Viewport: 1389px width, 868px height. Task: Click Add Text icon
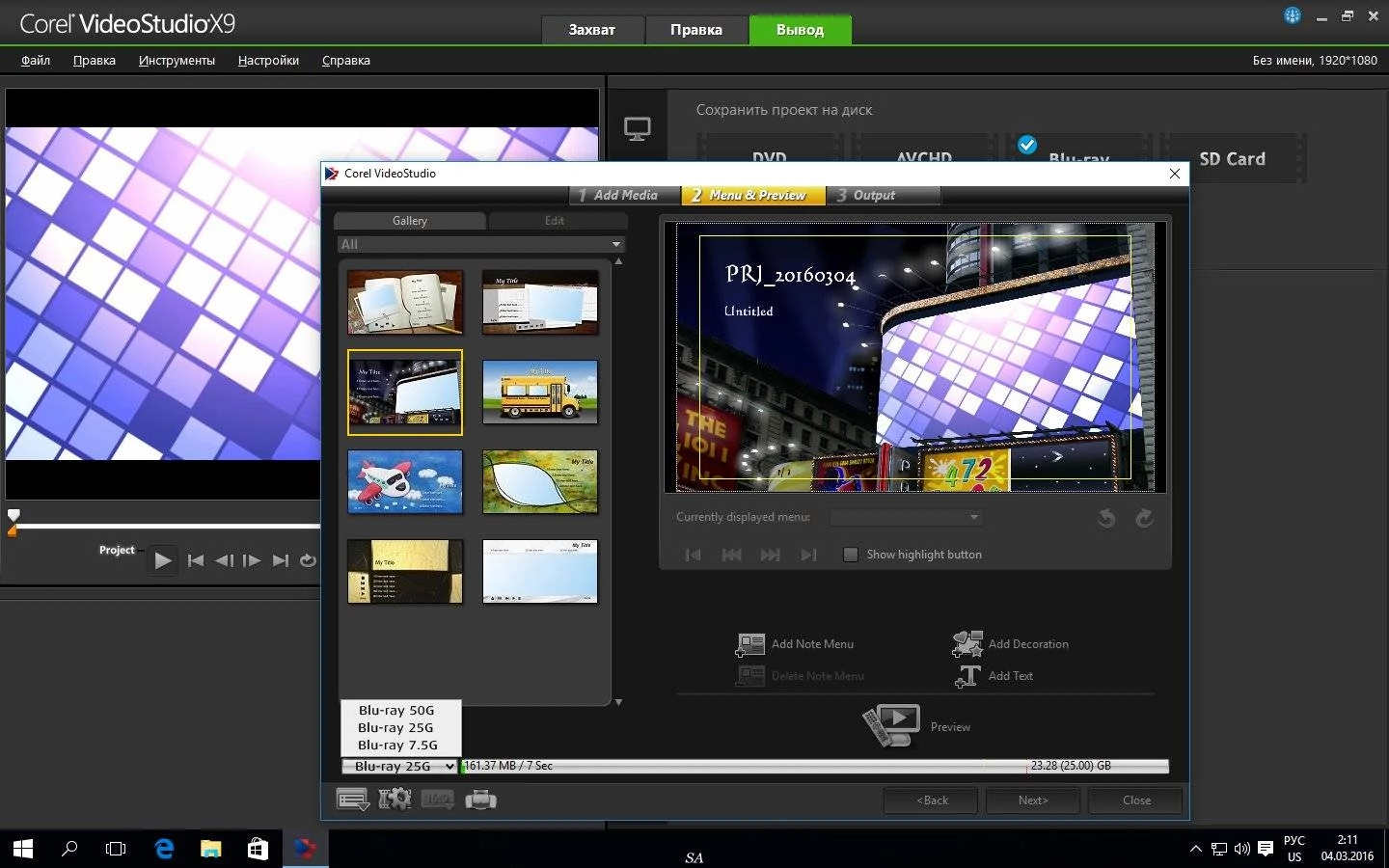tap(967, 676)
